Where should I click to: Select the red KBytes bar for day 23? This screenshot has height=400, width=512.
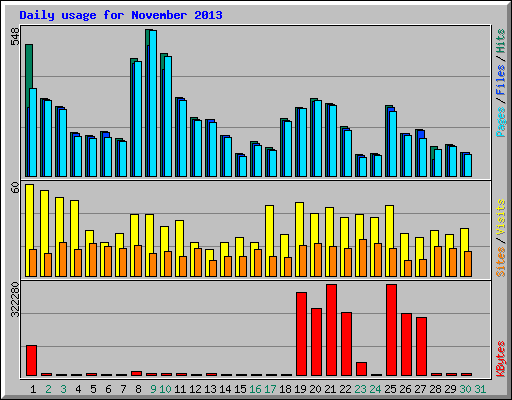click(361, 369)
